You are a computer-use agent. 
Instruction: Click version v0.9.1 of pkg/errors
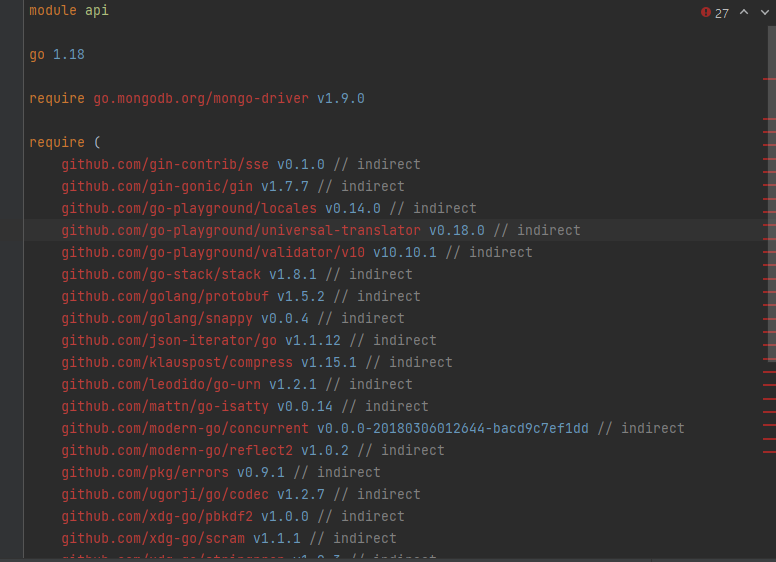click(x=261, y=472)
